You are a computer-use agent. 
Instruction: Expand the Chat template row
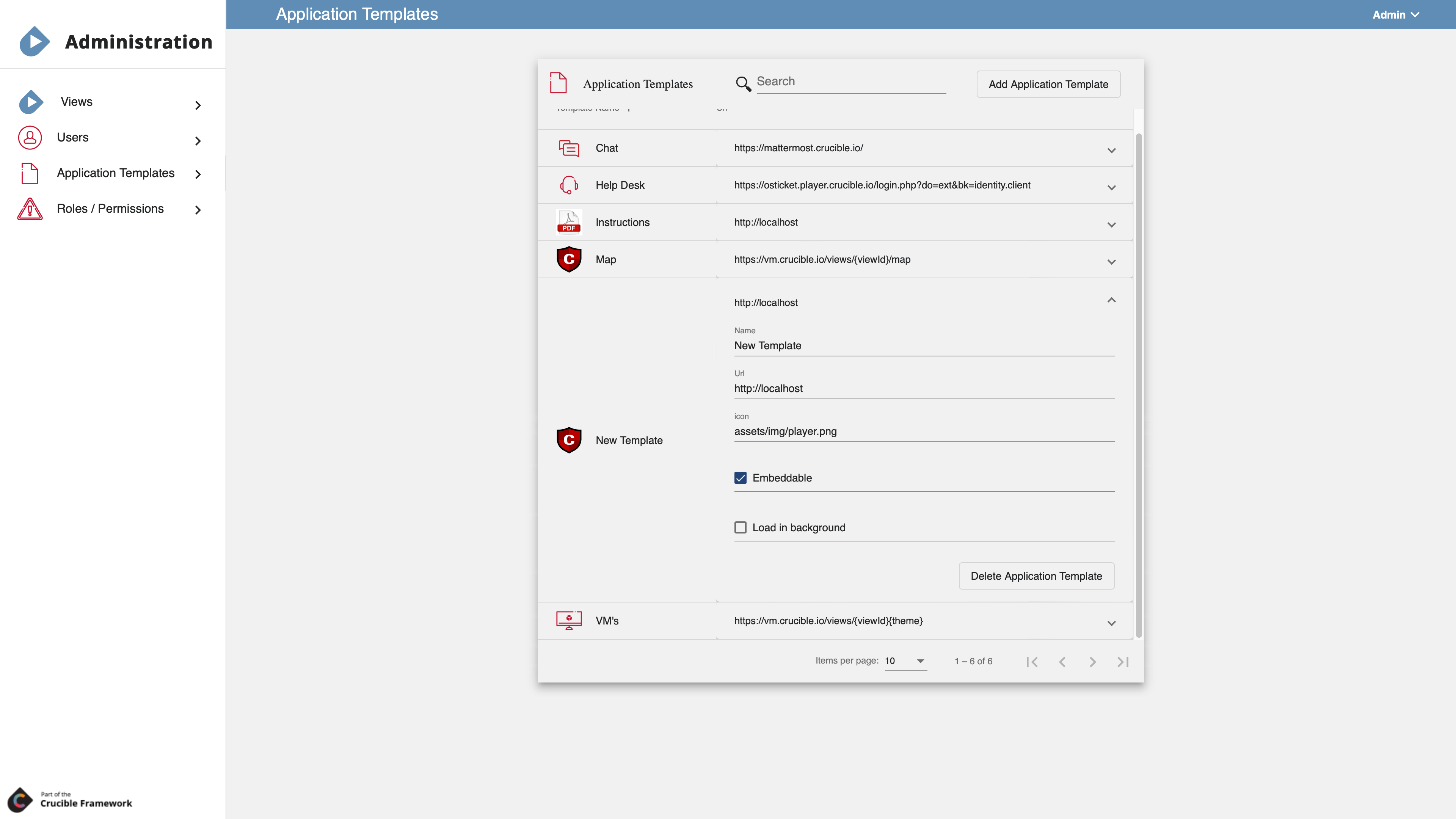pos(1111,151)
